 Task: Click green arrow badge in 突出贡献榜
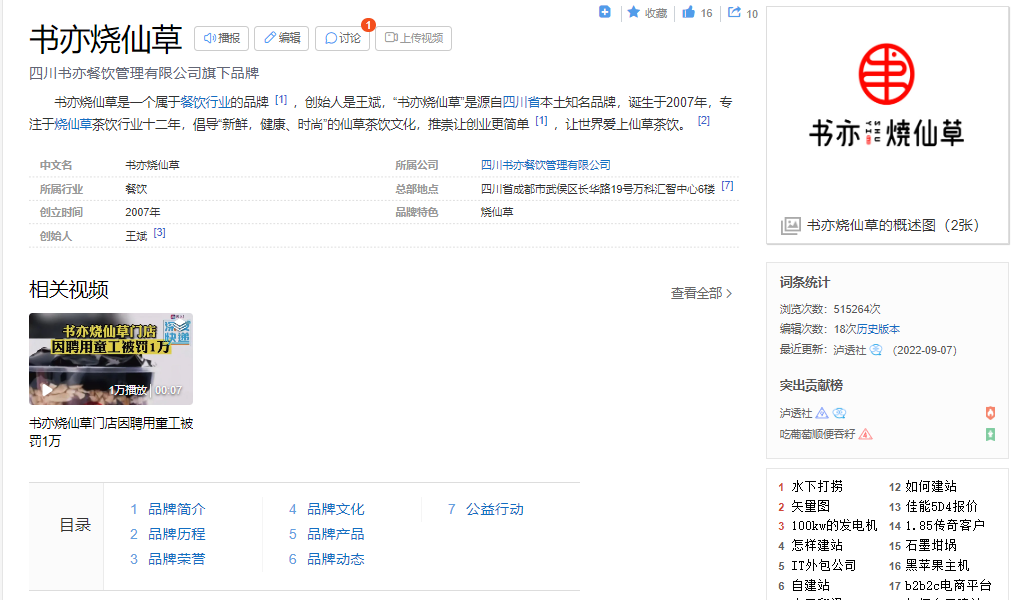pos(990,434)
